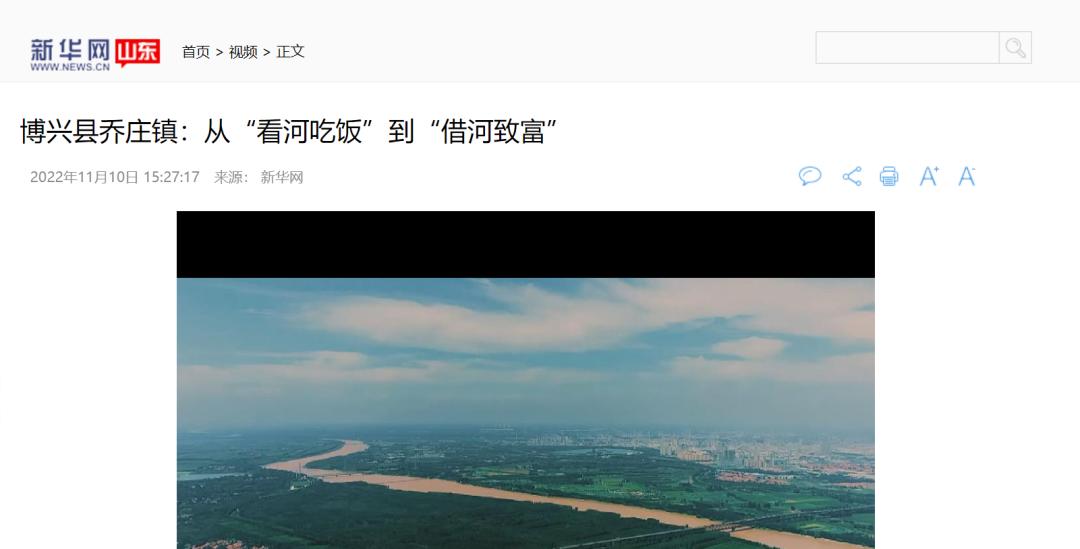Click the WWW.NEWS.CN text under logo
This screenshot has height=549, width=1080.
coord(70,67)
